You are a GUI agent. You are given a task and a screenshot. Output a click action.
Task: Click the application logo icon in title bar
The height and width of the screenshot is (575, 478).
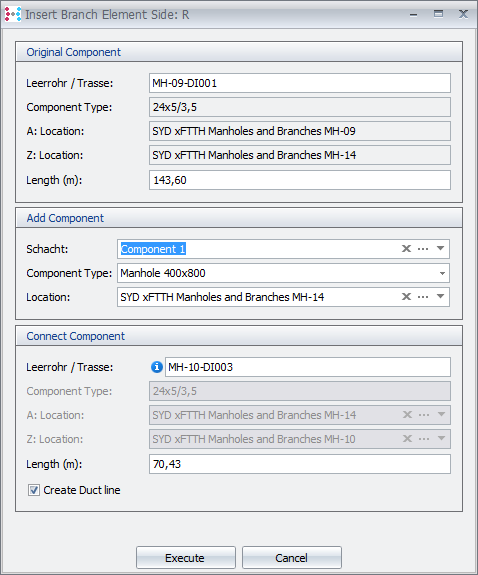[12, 14]
